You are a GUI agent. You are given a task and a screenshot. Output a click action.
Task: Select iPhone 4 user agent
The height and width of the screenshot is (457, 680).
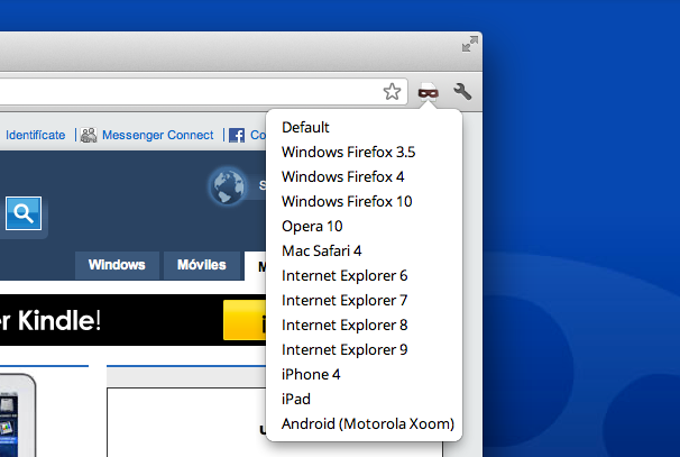click(311, 375)
